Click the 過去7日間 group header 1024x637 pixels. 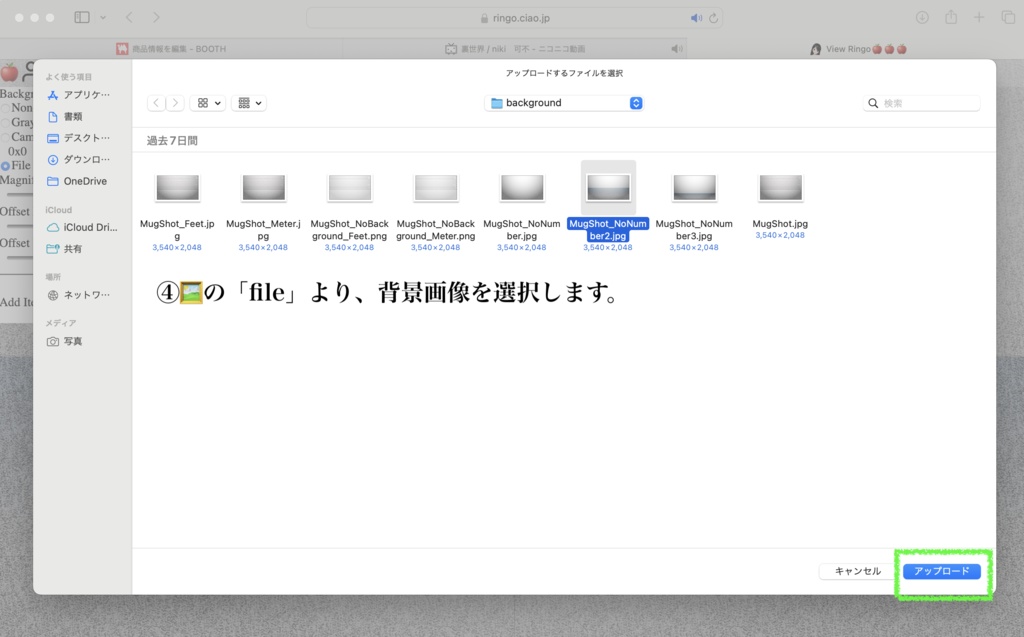coord(172,140)
